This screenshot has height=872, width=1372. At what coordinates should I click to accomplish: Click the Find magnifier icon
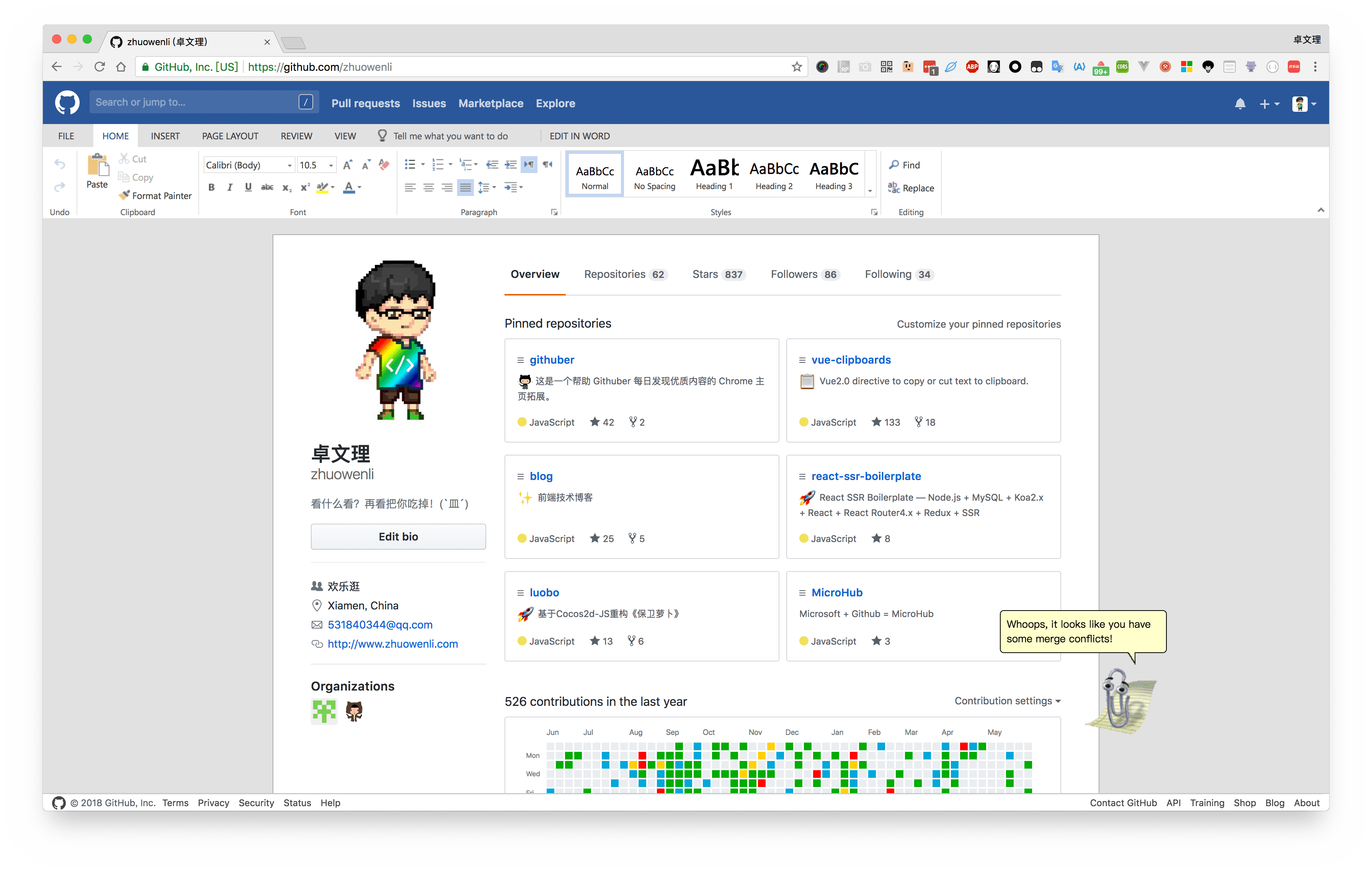click(894, 165)
